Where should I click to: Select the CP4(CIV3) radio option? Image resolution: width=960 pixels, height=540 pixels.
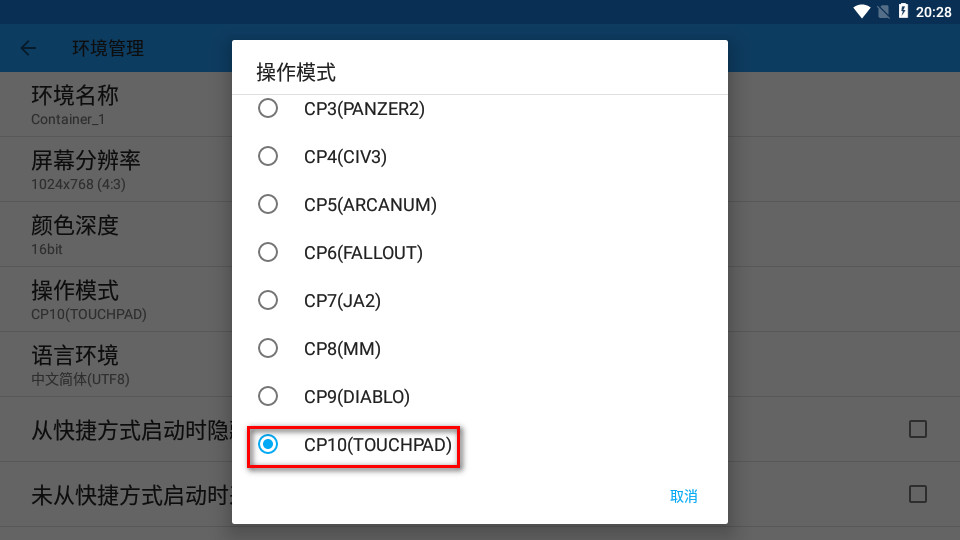click(x=479, y=157)
